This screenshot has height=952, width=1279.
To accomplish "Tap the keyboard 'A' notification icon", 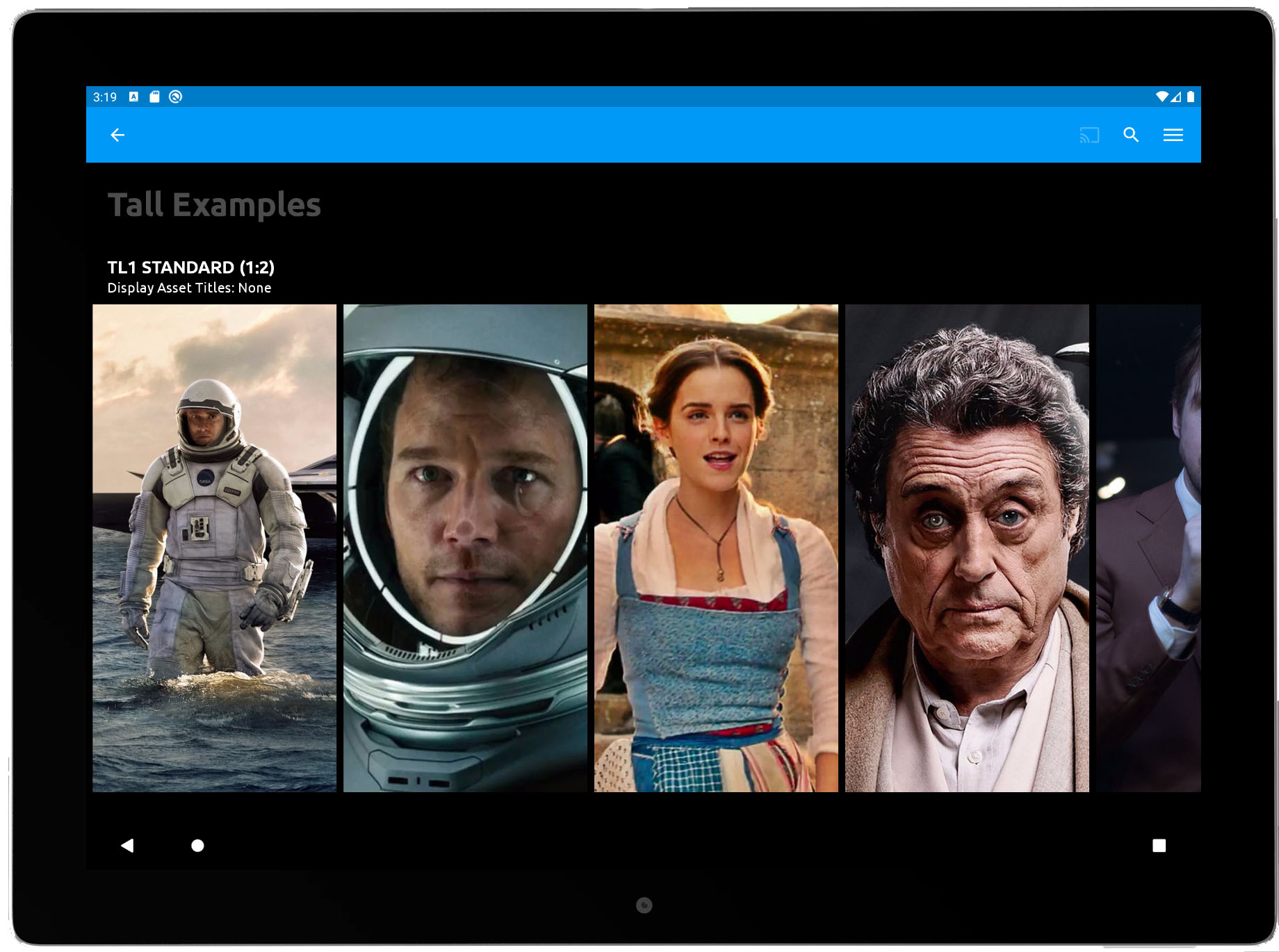I will point(133,97).
